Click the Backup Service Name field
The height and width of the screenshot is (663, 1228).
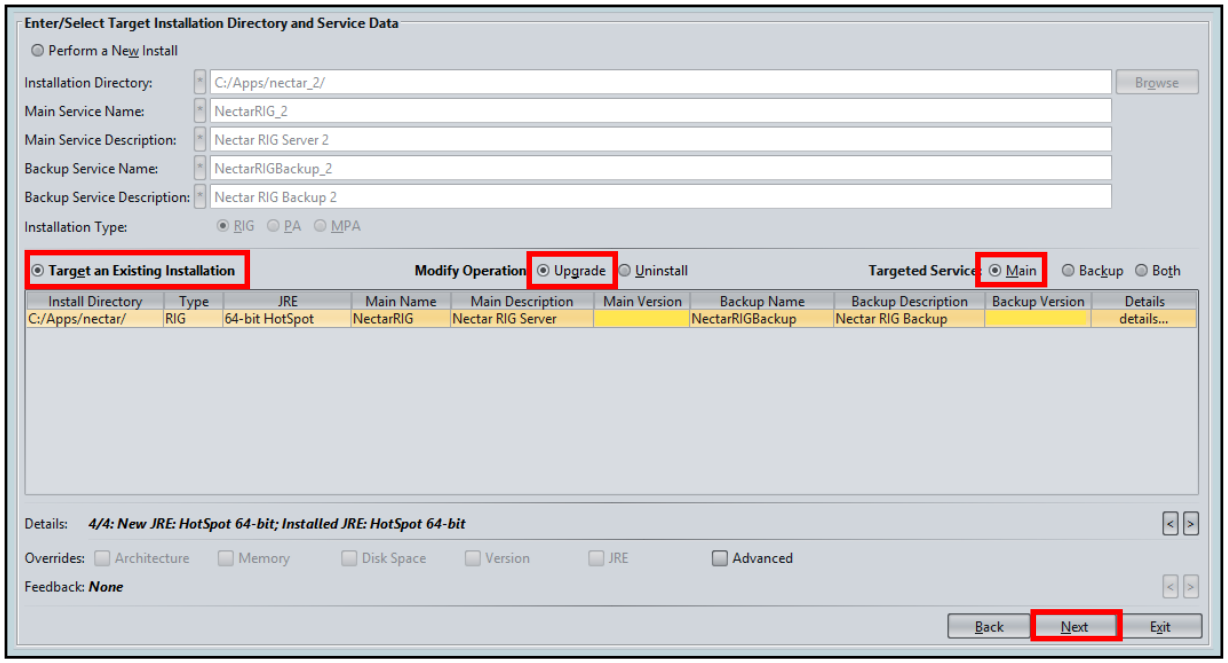click(661, 169)
